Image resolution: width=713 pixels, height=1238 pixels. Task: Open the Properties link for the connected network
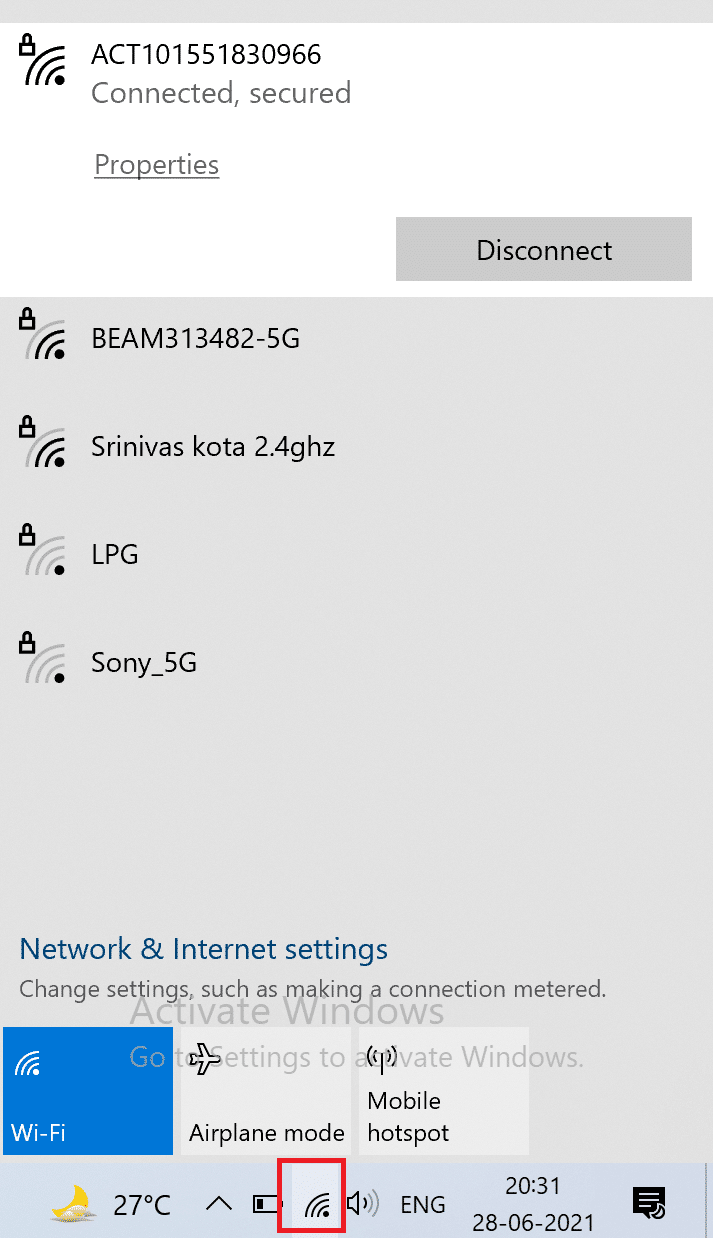pos(156,164)
